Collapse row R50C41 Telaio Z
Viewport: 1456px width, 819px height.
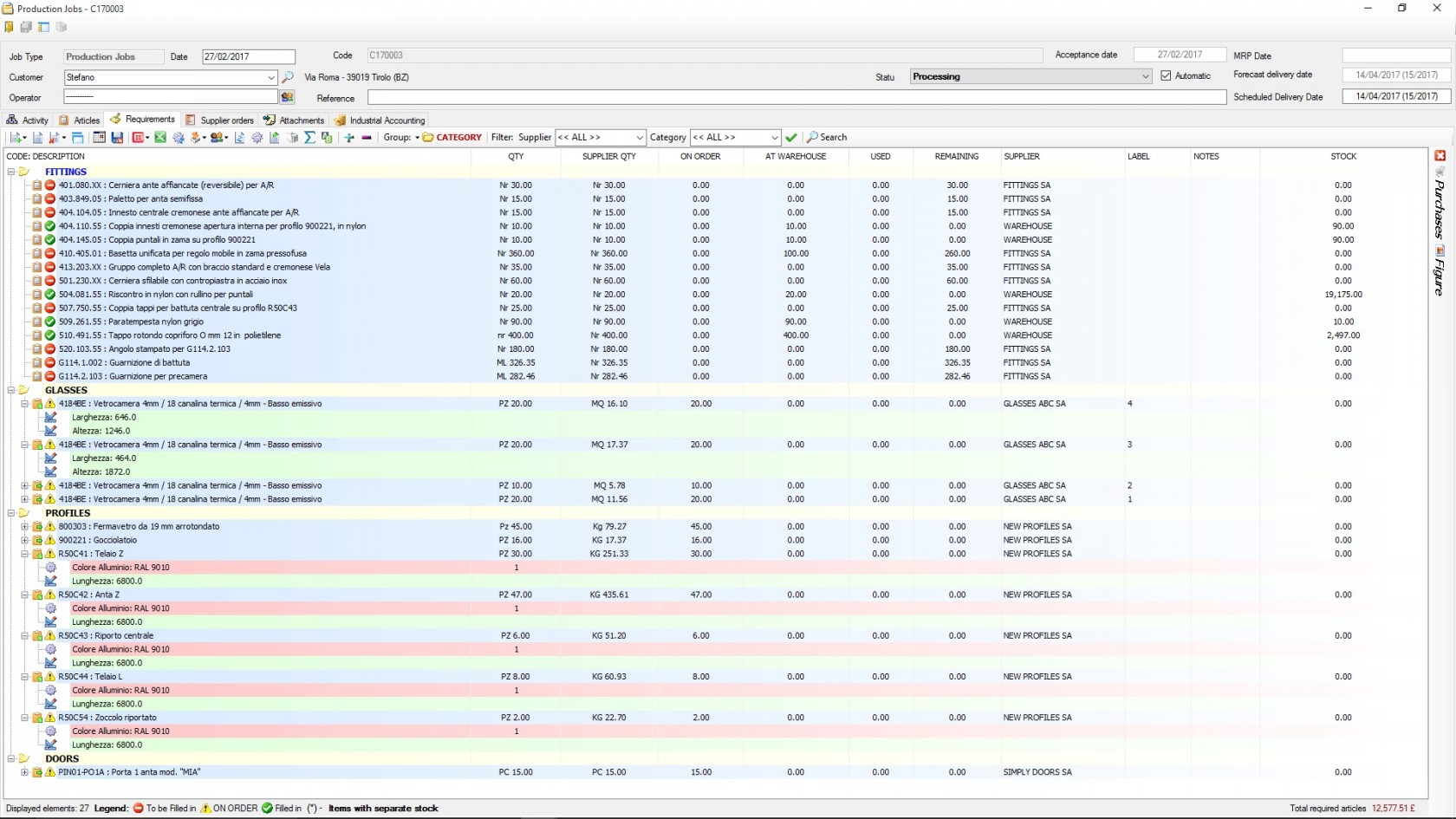24,554
